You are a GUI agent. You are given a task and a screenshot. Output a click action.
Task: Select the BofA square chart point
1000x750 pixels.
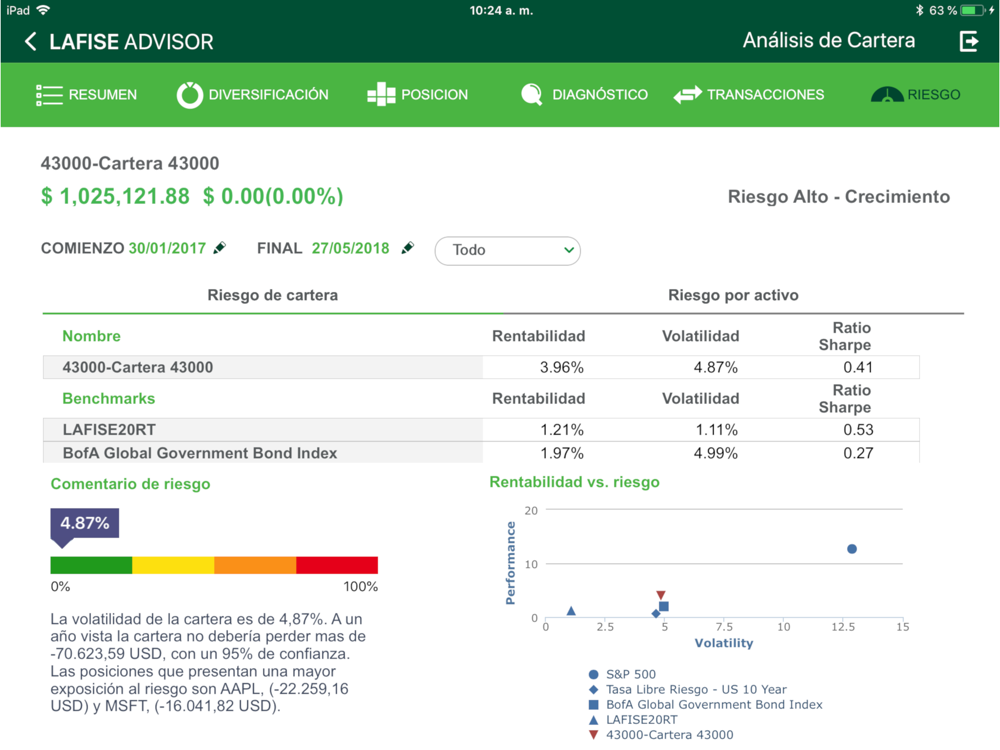point(664,607)
